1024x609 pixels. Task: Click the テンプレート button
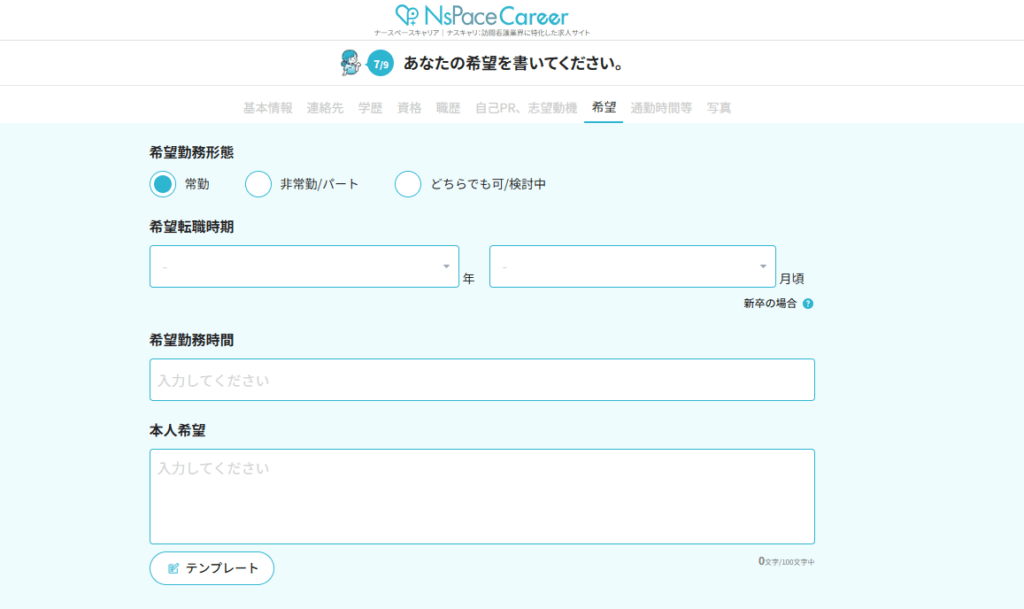212,568
